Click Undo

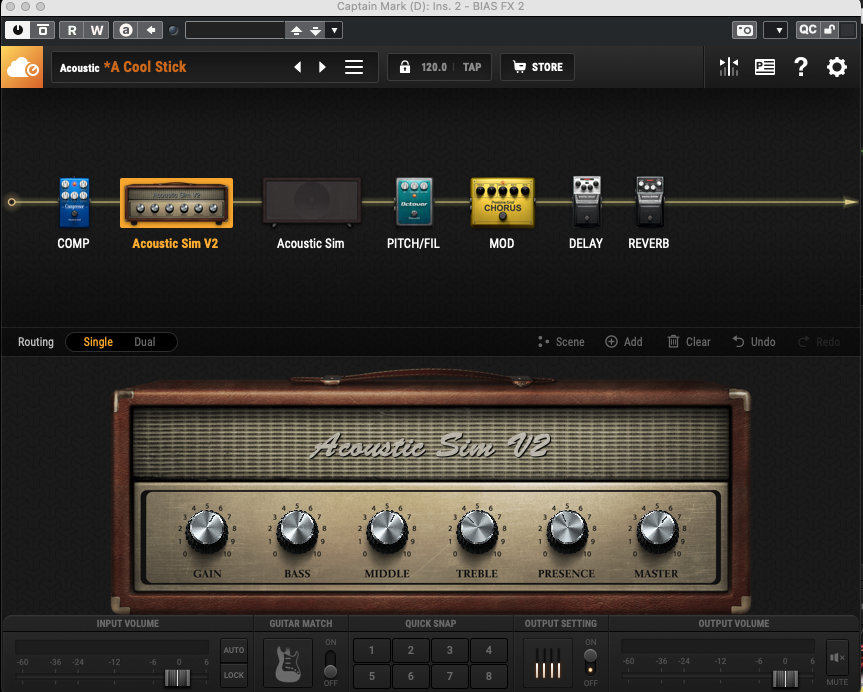(x=753, y=342)
